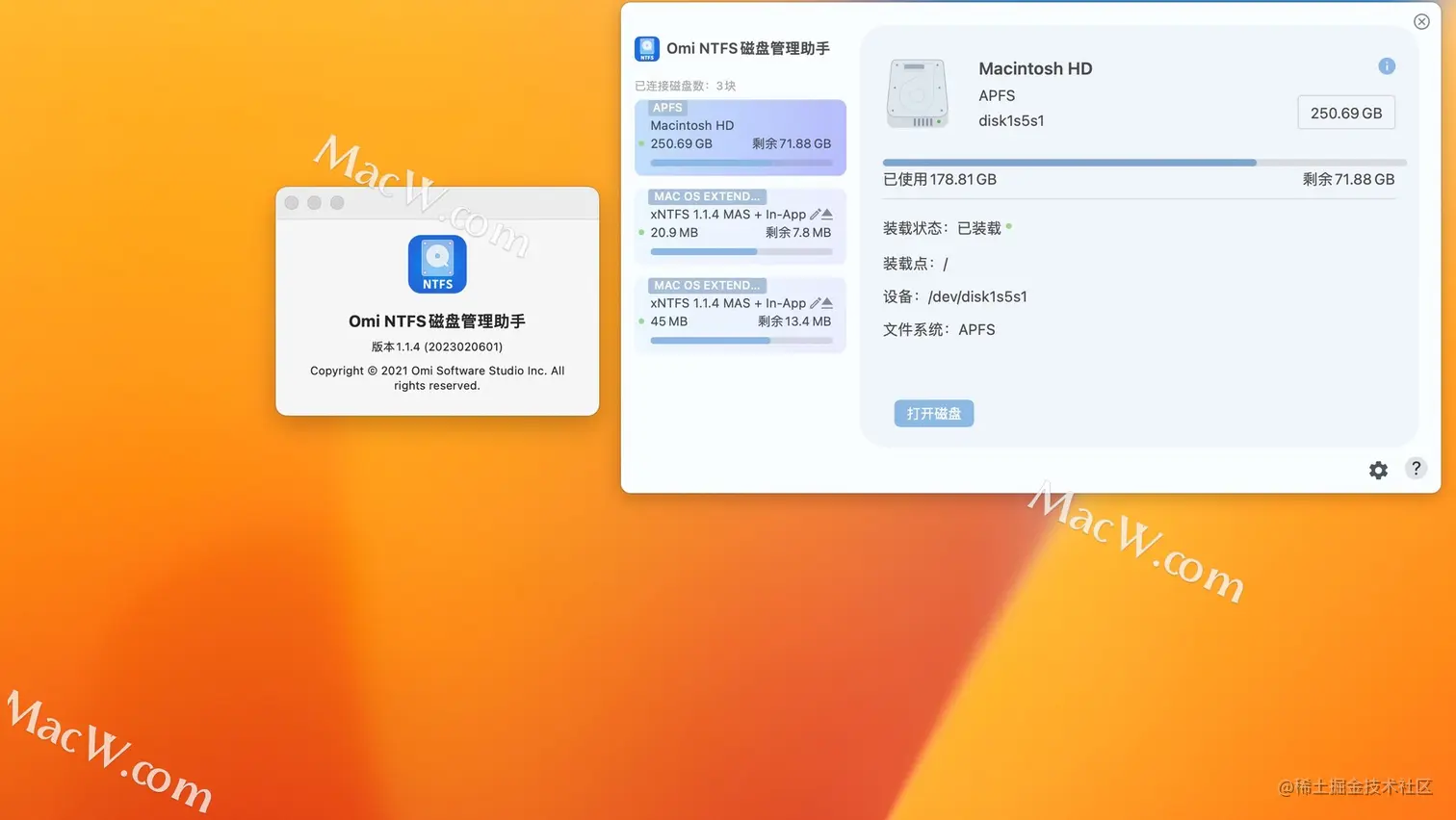Eject the 20.9 MB xNTFS disk
The image size is (1456, 820).
pyautogui.click(x=827, y=215)
